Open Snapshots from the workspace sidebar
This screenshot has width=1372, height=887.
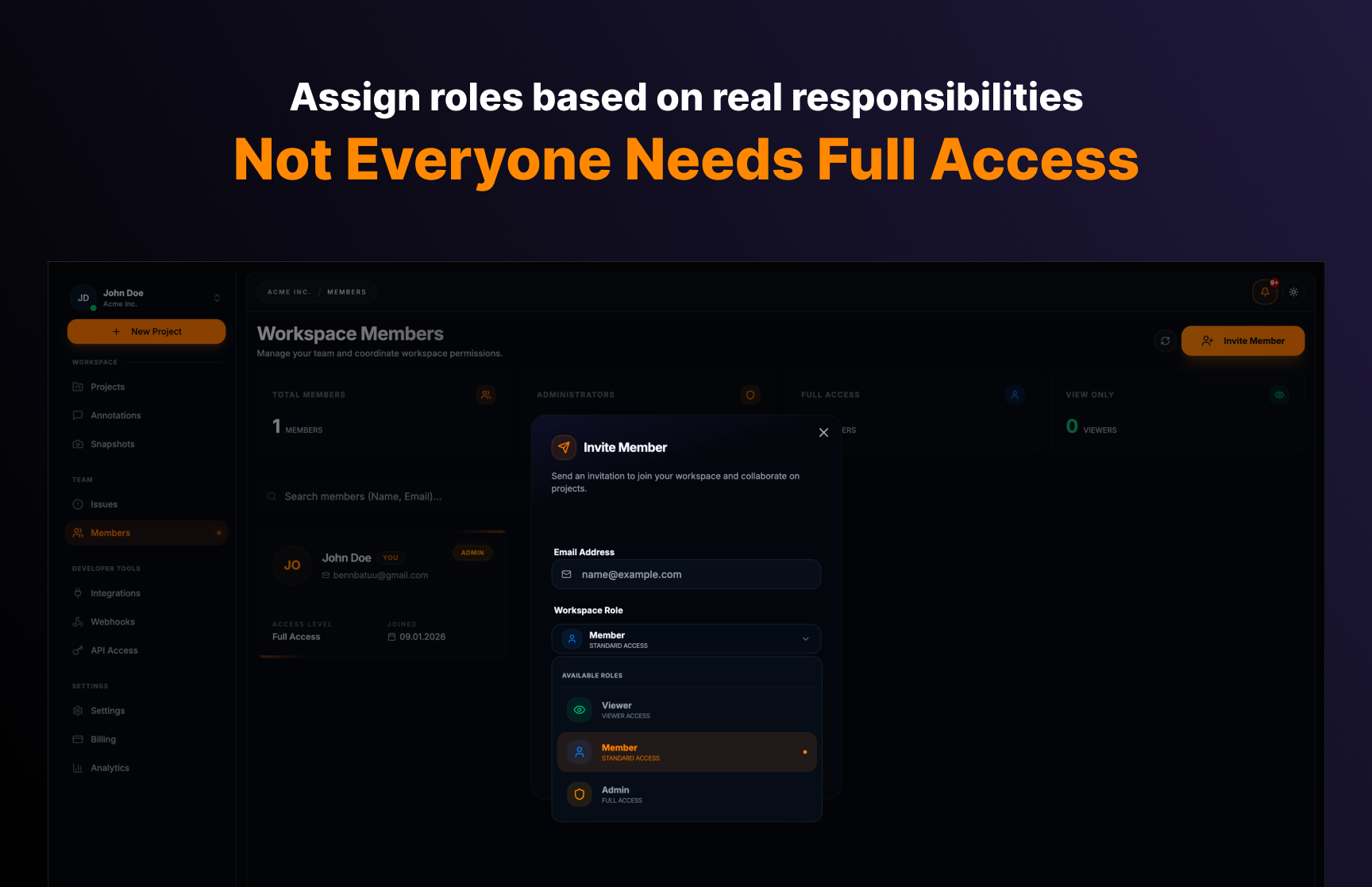pyautogui.click(x=113, y=444)
